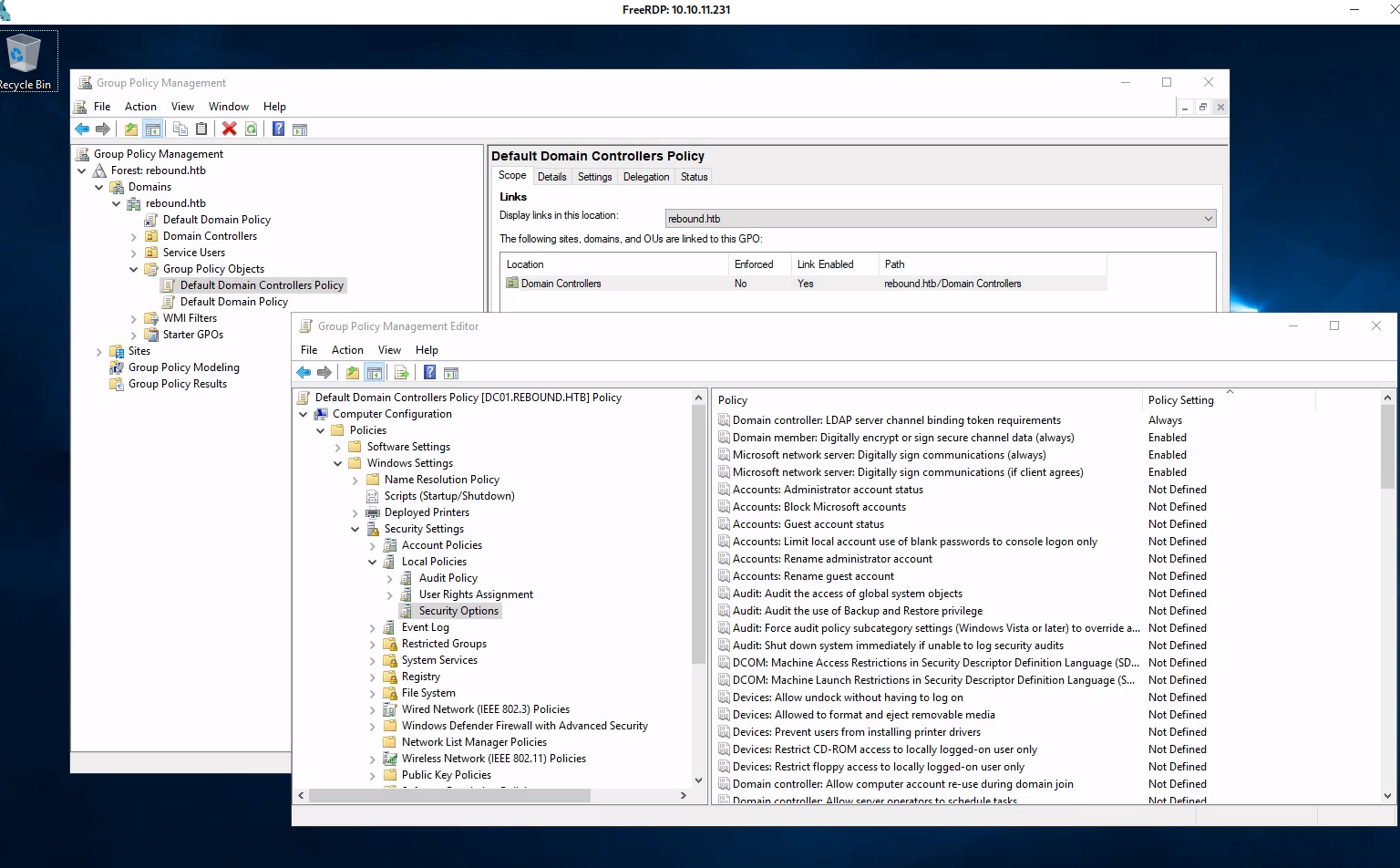Select LDAP server channel binding token requirements policy
The height and width of the screenshot is (868, 1400).
pos(896,420)
